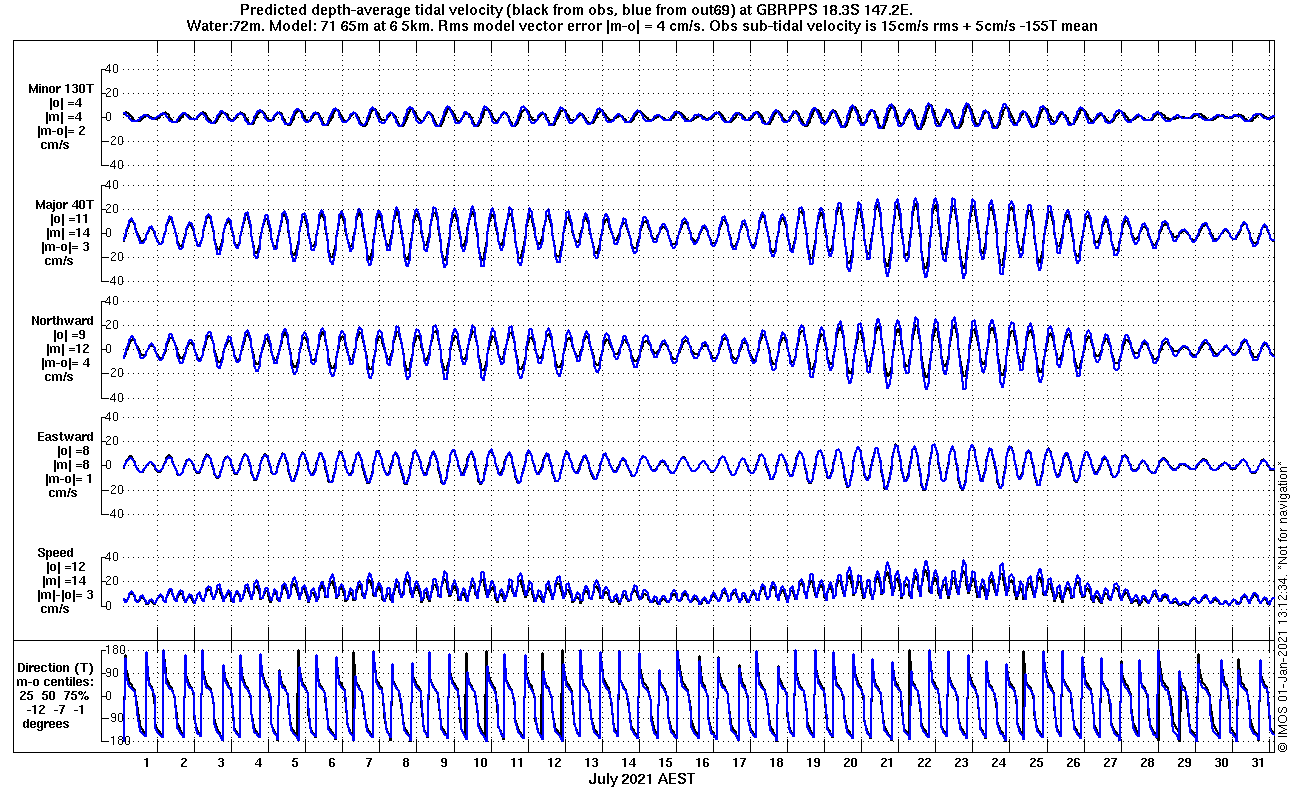
Task: Click the 'July 2021 AEST' axis title
Action: click(641, 779)
